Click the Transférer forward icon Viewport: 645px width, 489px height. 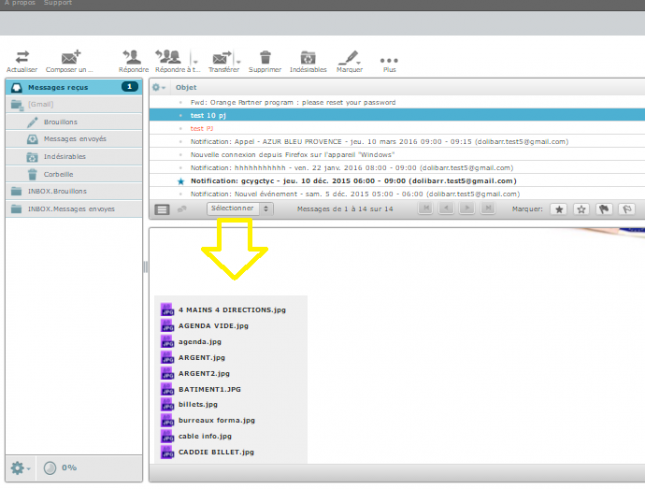[x=221, y=58]
